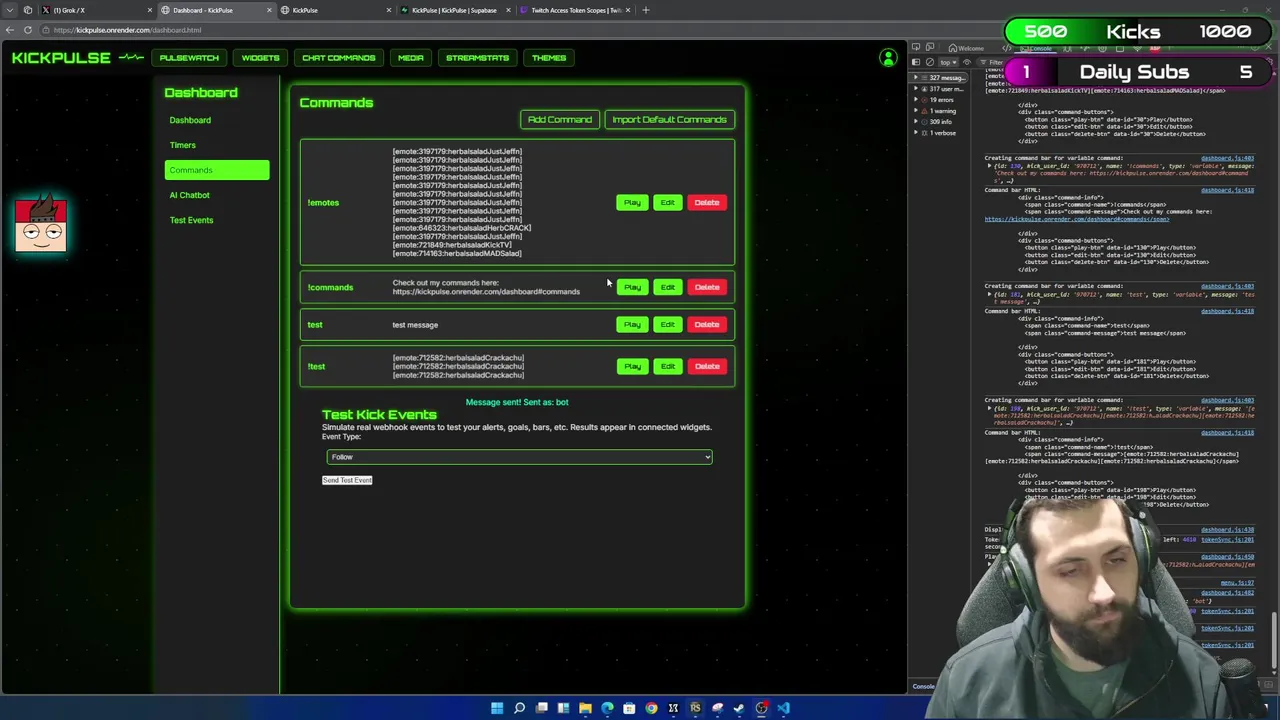Screen dimensions: 1280x720
Task: Delete the !commands command
Action: [x=707, y=287]
